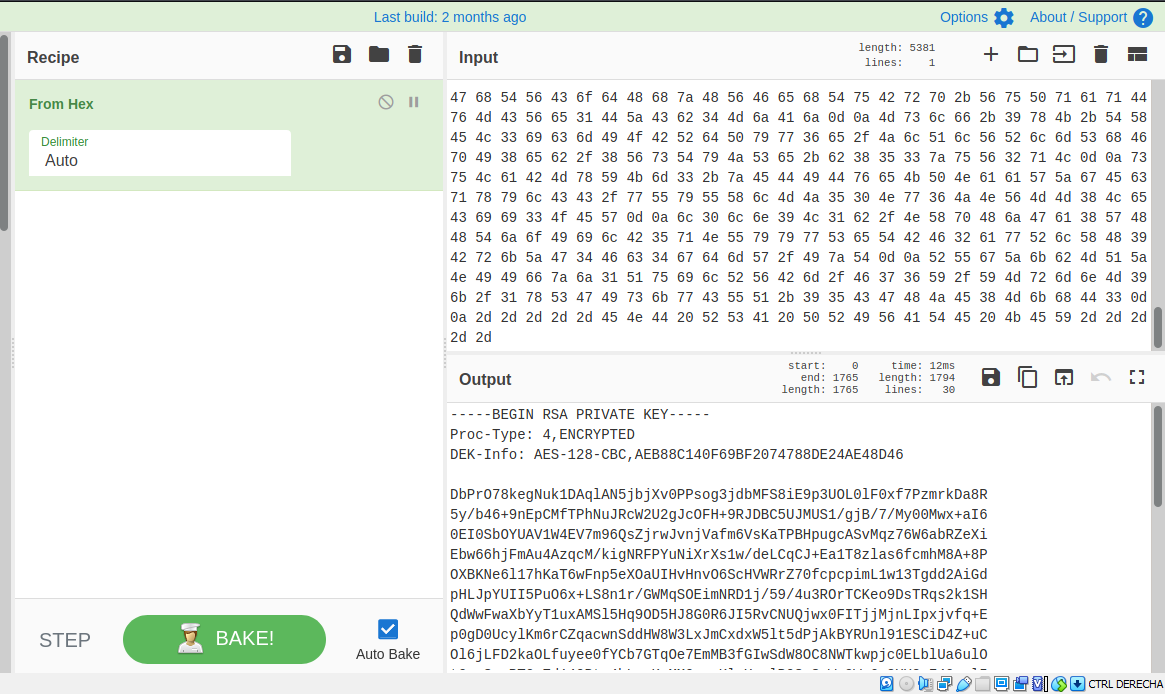The image size is (1165, 694).
Task: Save the current recipe
Action: [x=342, y=55]
